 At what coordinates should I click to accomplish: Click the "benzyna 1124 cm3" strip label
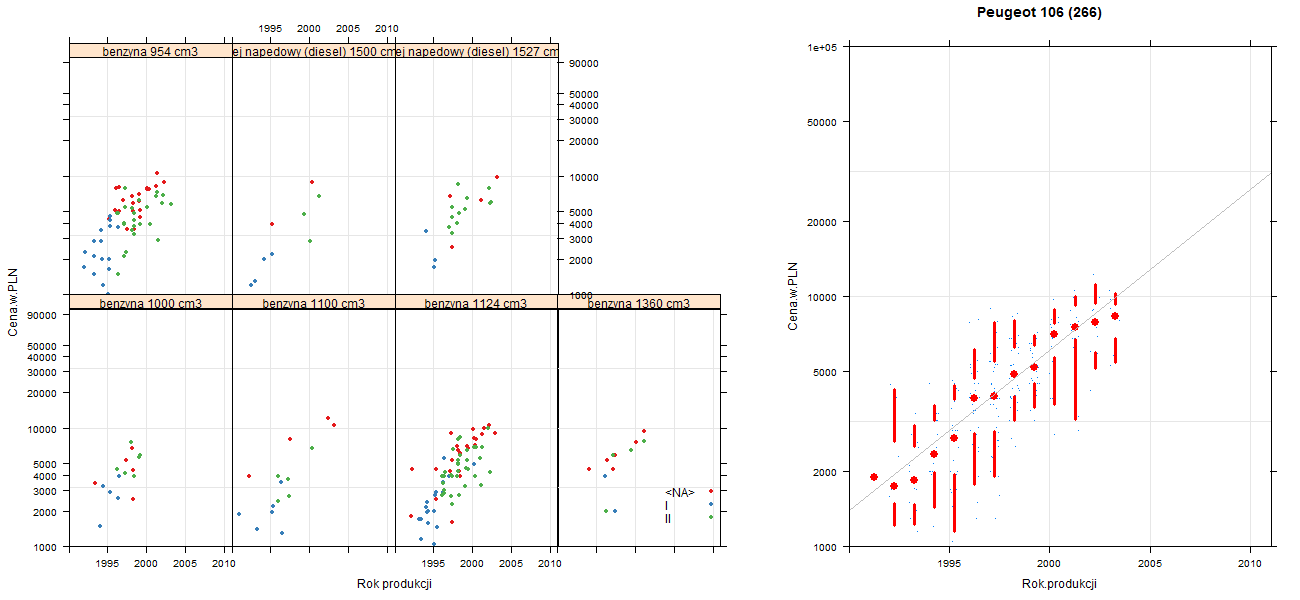coord(476,303)
